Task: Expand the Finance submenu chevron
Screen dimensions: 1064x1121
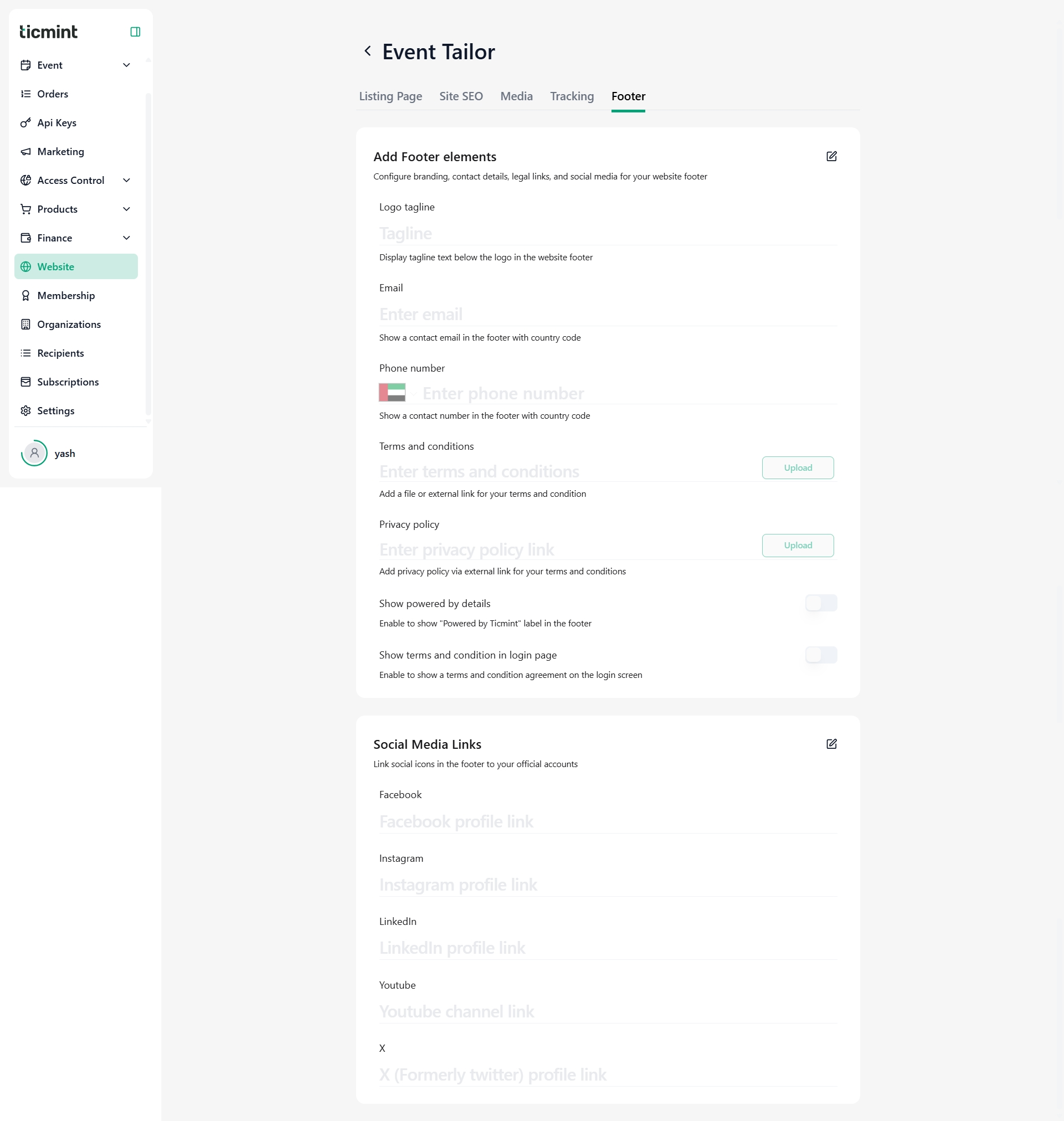Action: (126, 238)
